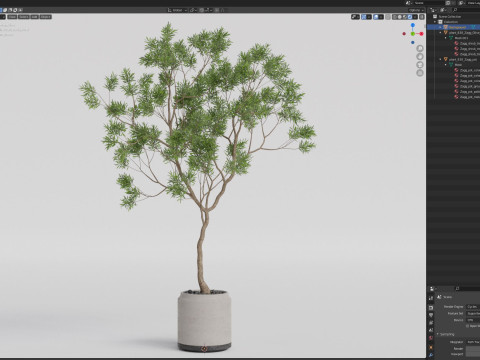Expand the Background object row
This screenshot has width=480, height=360.
coord(440,27)
